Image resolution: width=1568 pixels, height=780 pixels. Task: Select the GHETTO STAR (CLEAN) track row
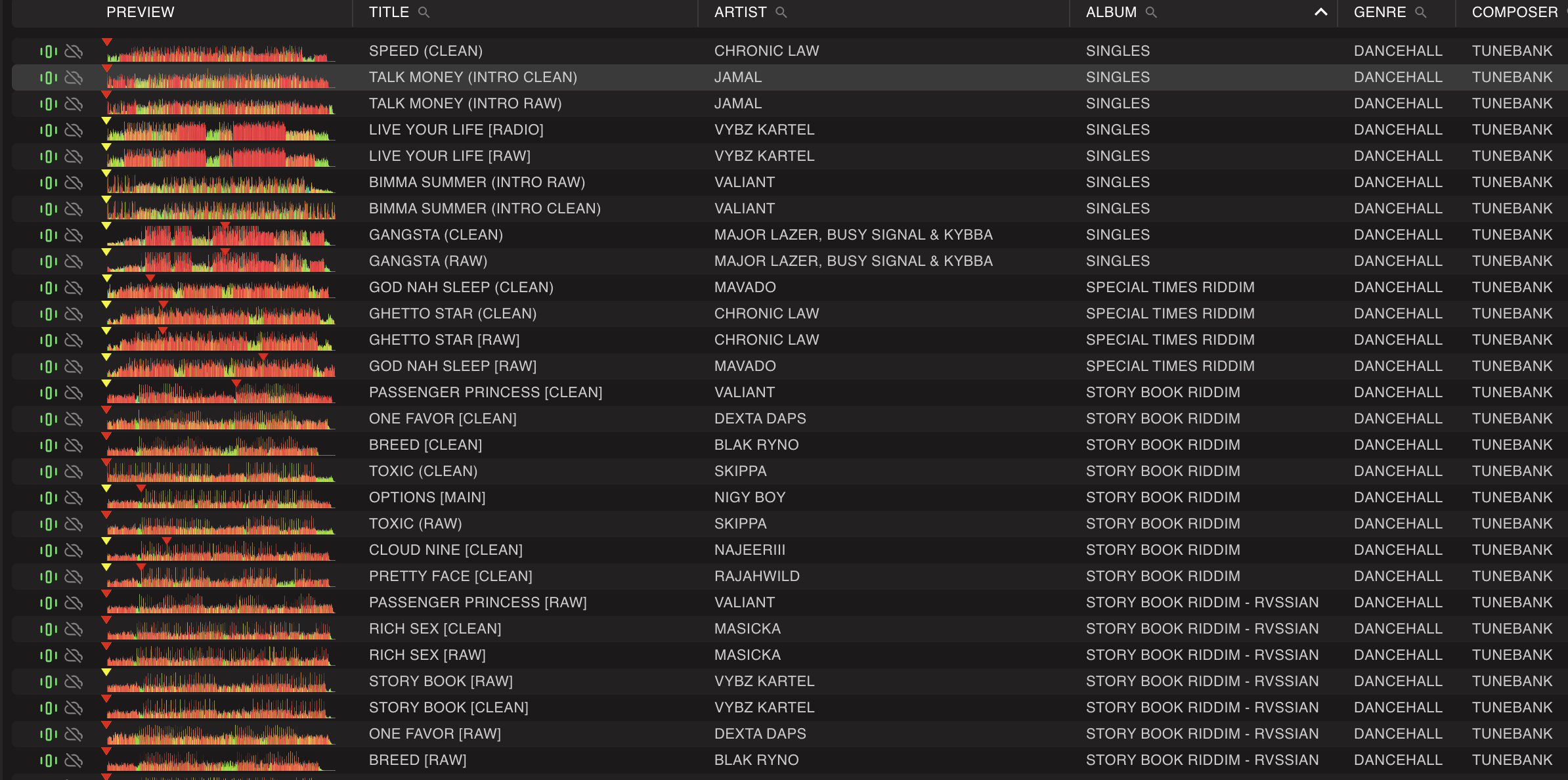pos(452,314)
